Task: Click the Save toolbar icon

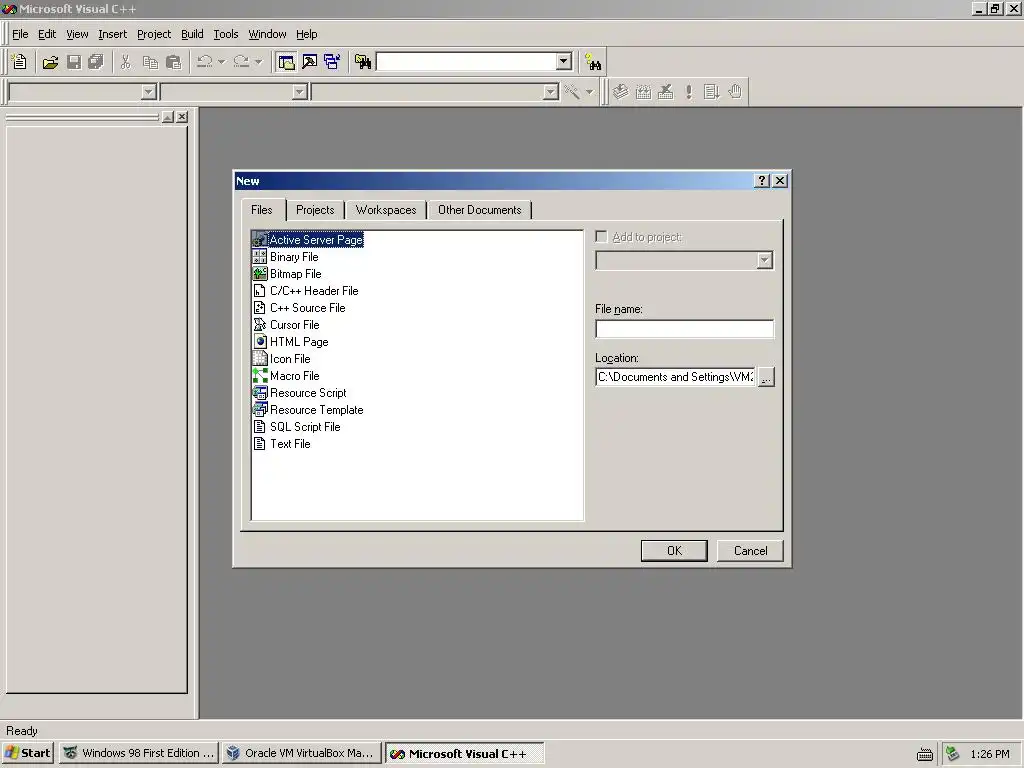Action: 74,62
